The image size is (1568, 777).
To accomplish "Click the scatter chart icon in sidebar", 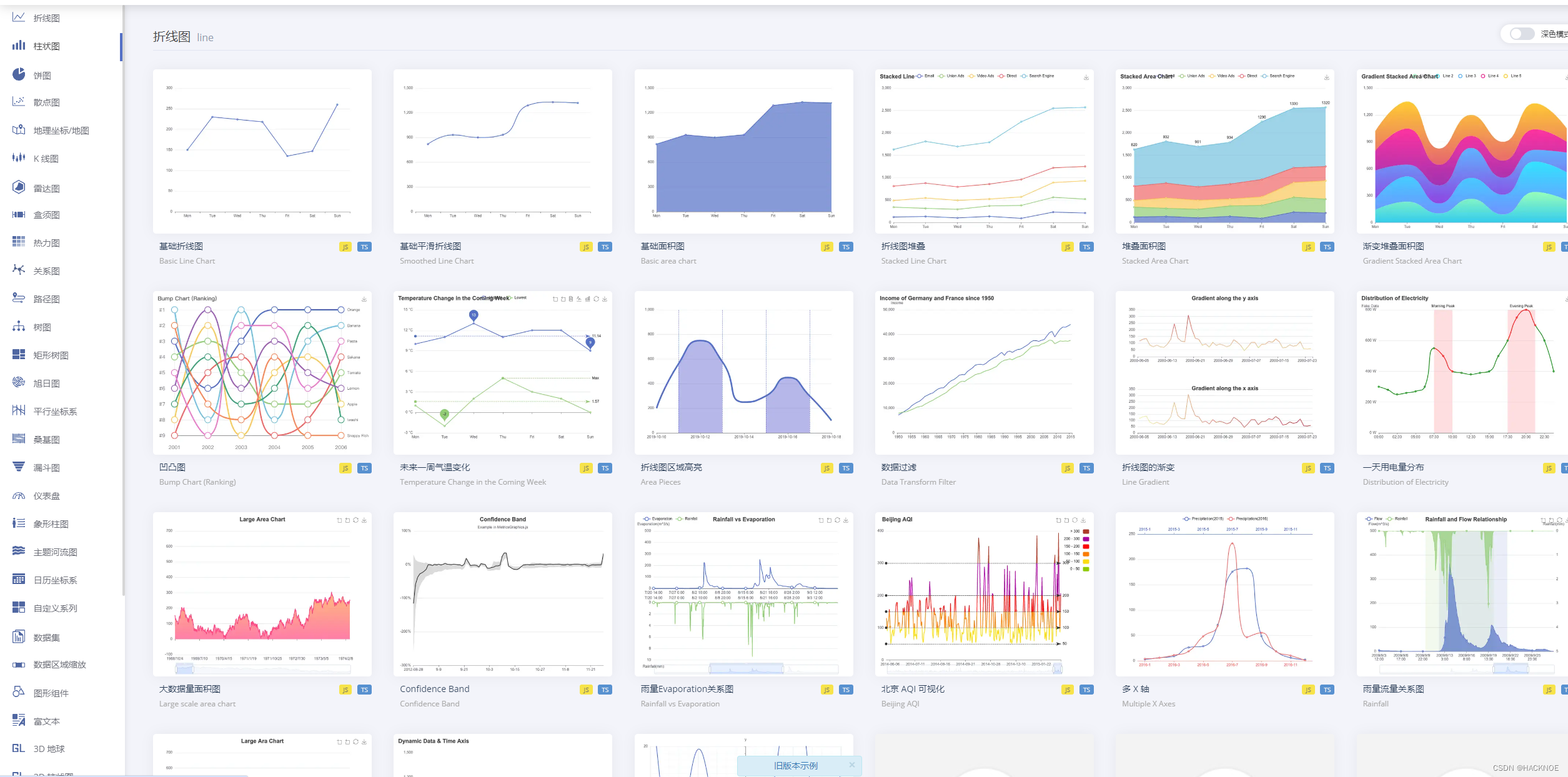I will tap(19, 102).
